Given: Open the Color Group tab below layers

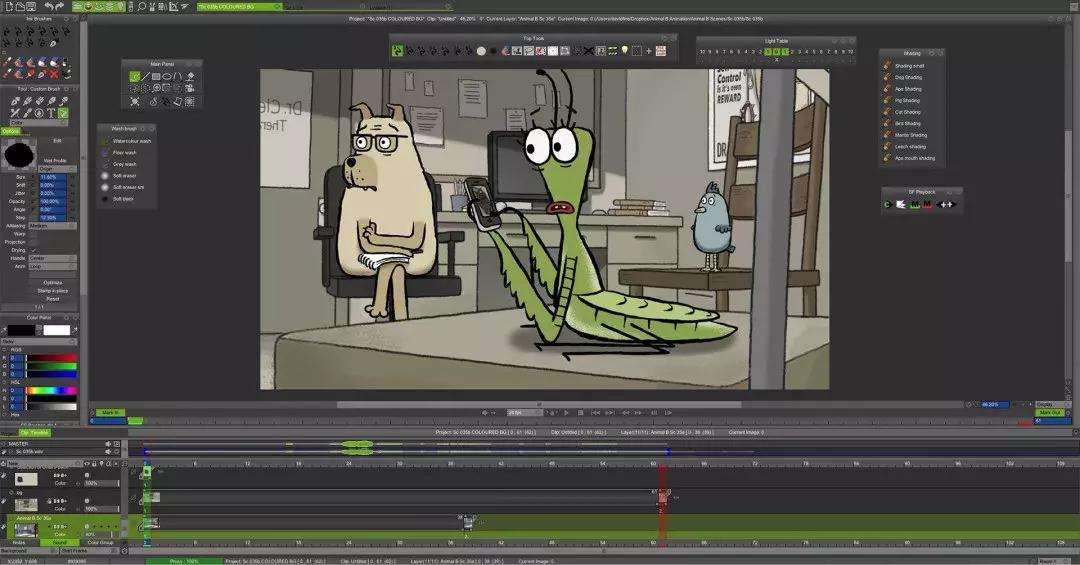Looking at the screenshot, I should [x=101, y=542].
